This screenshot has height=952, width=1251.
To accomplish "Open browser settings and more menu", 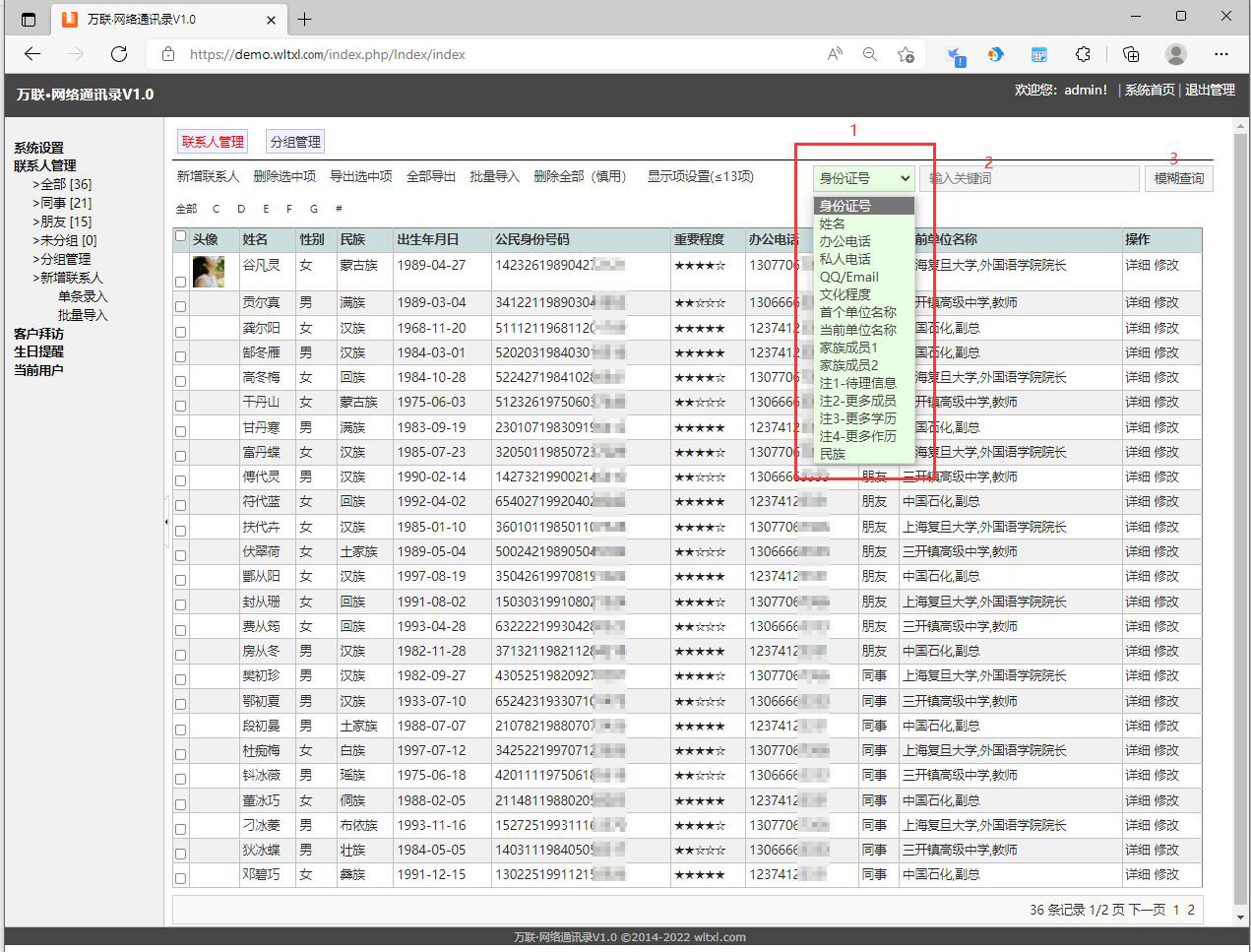I will [x=1221, y=54].
